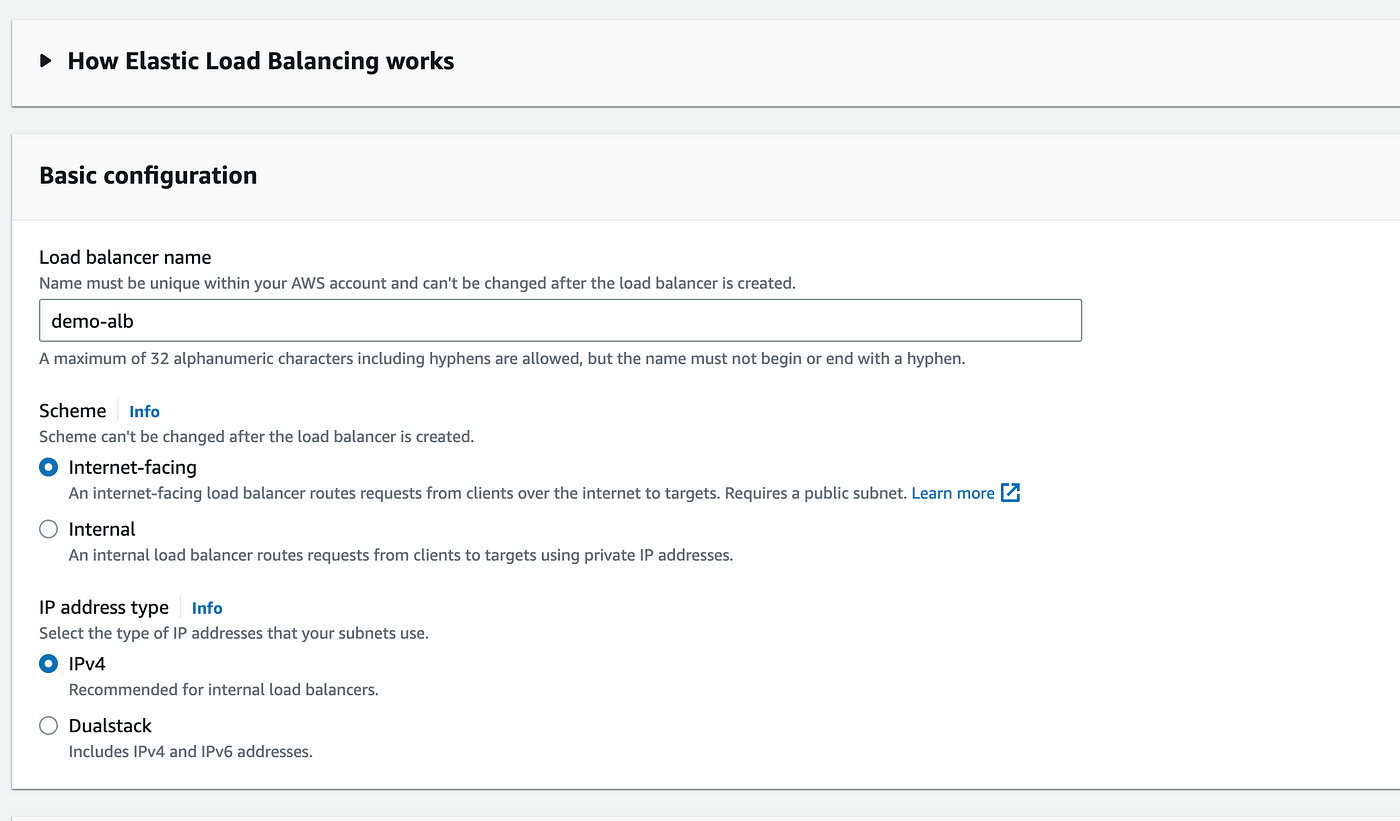
Task: Select the Internal scheme radio button
Action: pyautogui.click(x=48, y=529)
